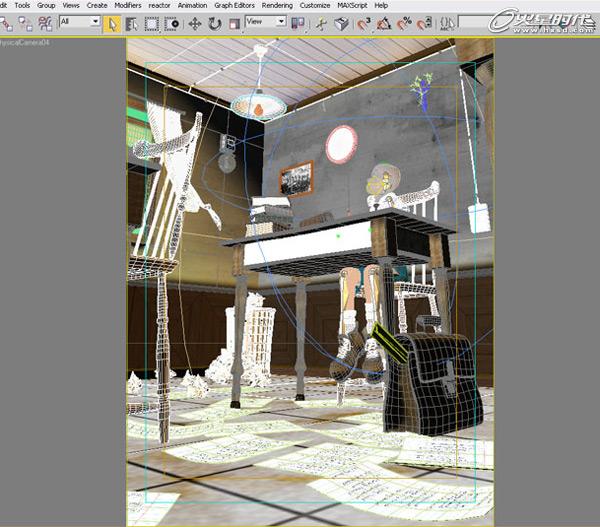This screenshot has width=600, height=527.
Task: Open the 'View' reference coordinate dropdown
Action: point(266,21)
